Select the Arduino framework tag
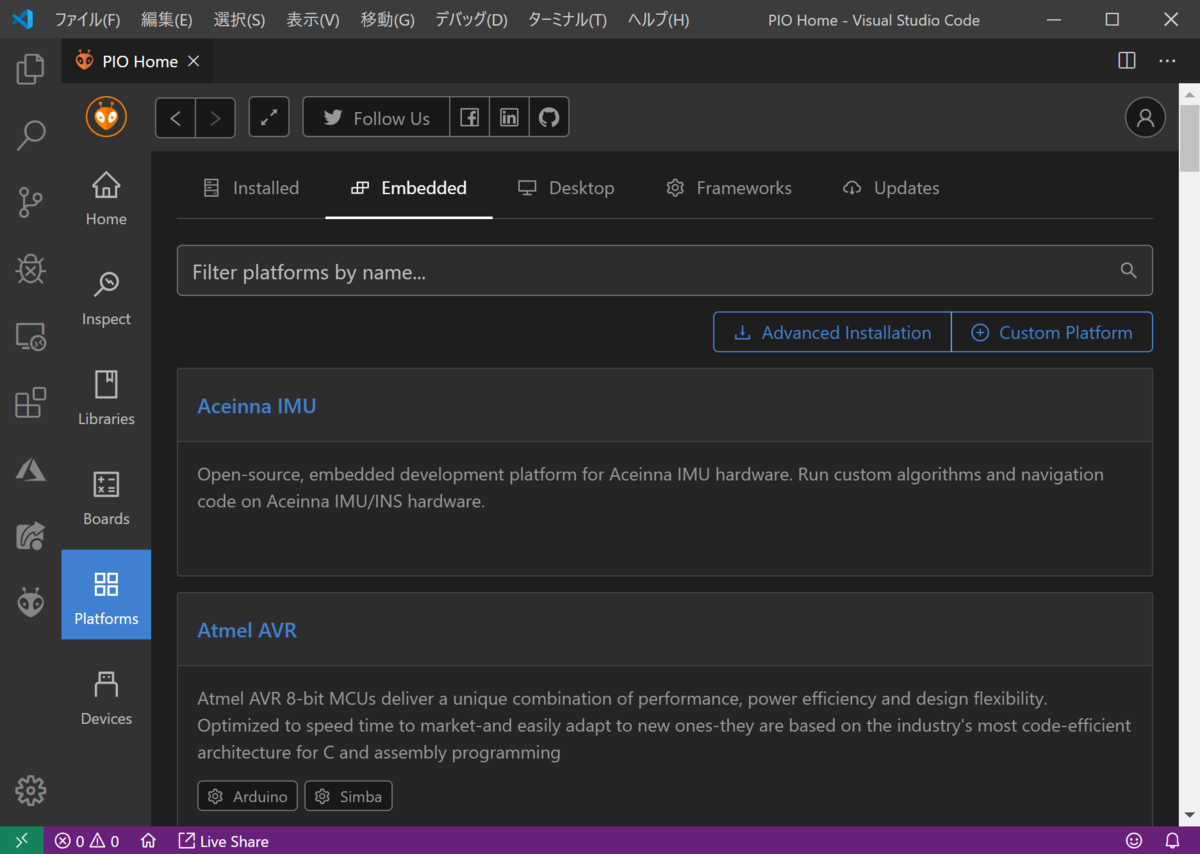Image resolution: width=1200 pixels, height=854 pixels. 247,796
